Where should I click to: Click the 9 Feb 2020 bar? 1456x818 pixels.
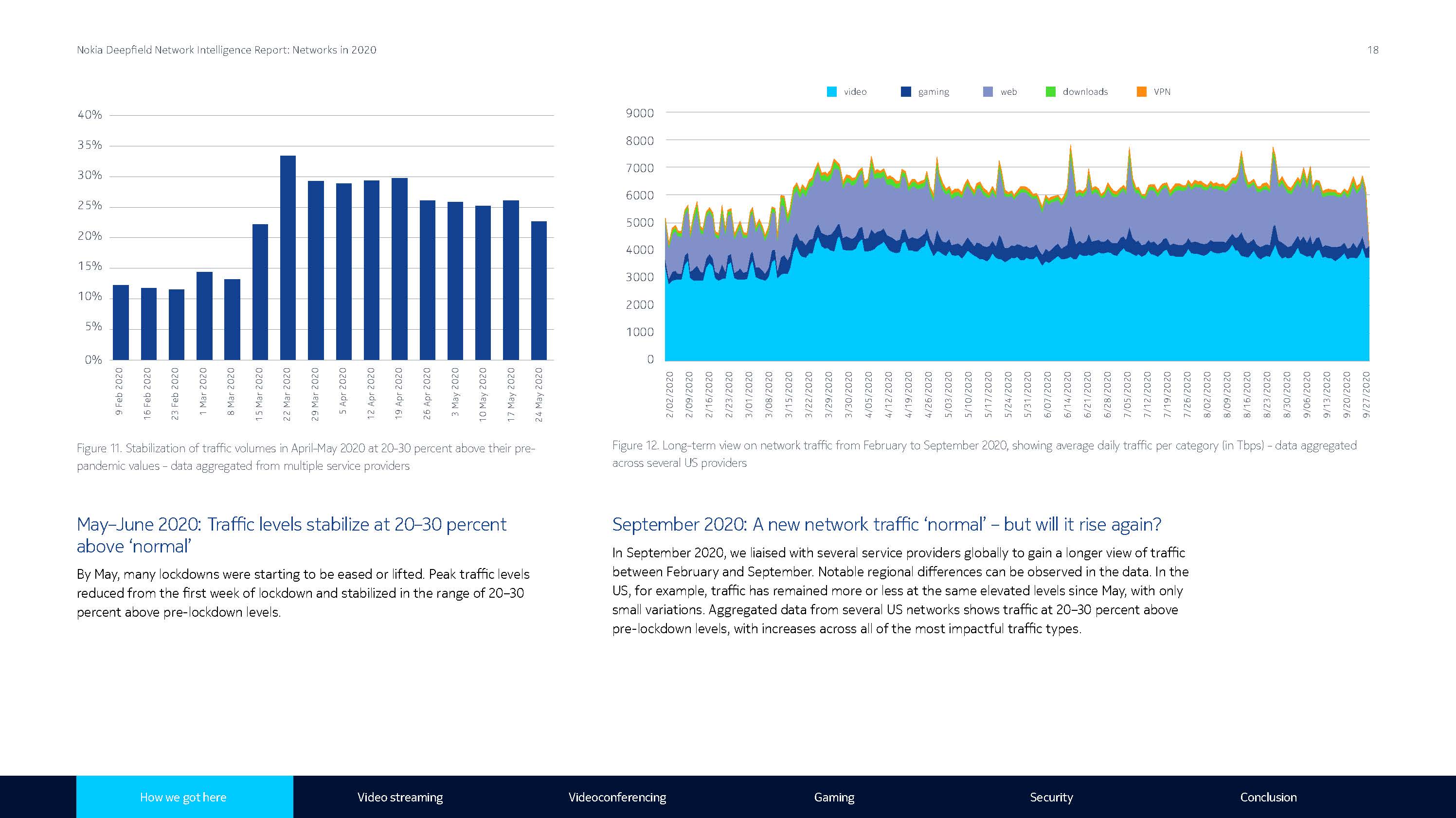pyautogui.click(x=121, y=322)
